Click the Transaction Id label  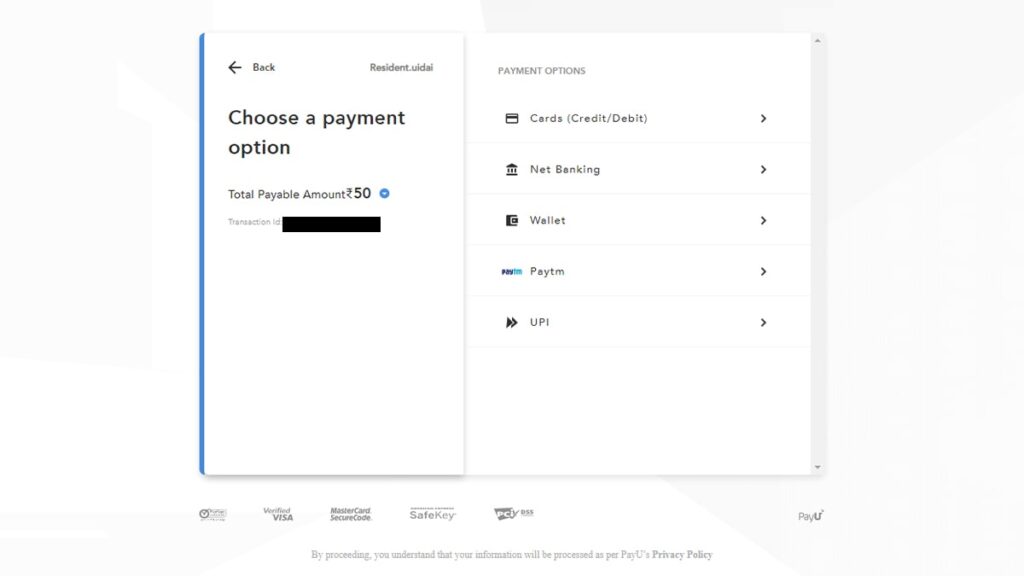pyautogui.click(x=254, y=222)
